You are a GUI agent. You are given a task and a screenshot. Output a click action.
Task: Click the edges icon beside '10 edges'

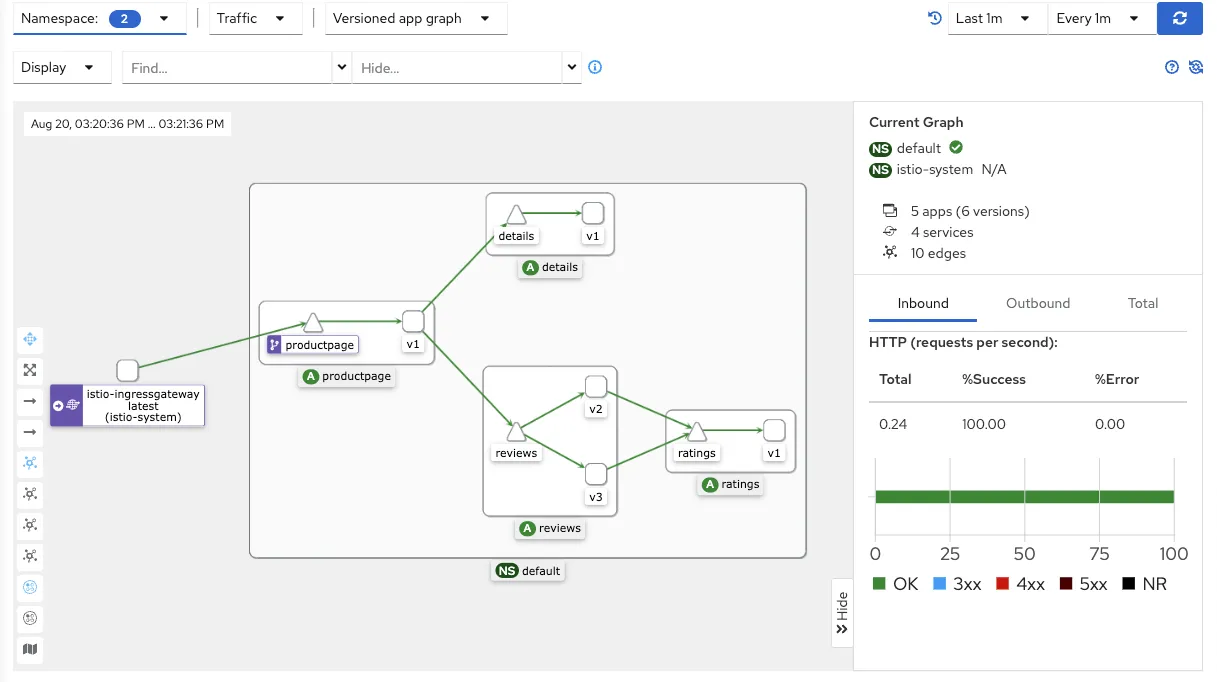point(890,253)
